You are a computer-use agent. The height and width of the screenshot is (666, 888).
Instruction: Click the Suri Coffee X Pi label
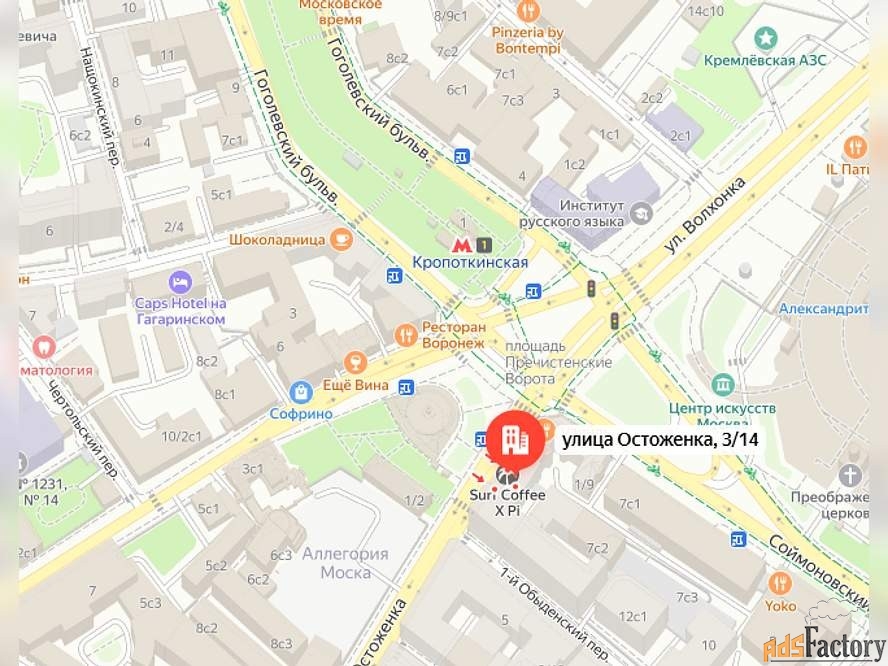(x=507, y=502)
